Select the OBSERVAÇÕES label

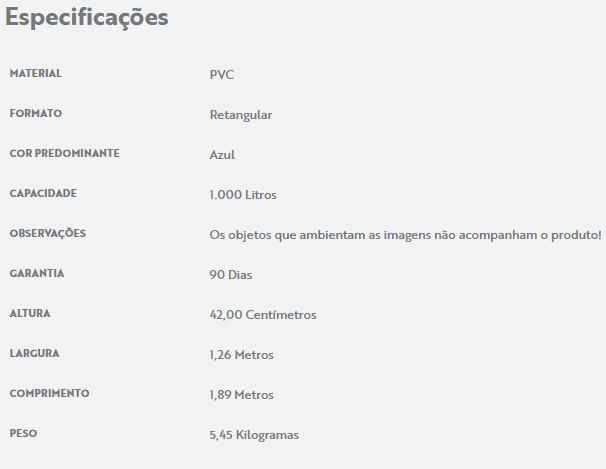[x=48, y=233]
